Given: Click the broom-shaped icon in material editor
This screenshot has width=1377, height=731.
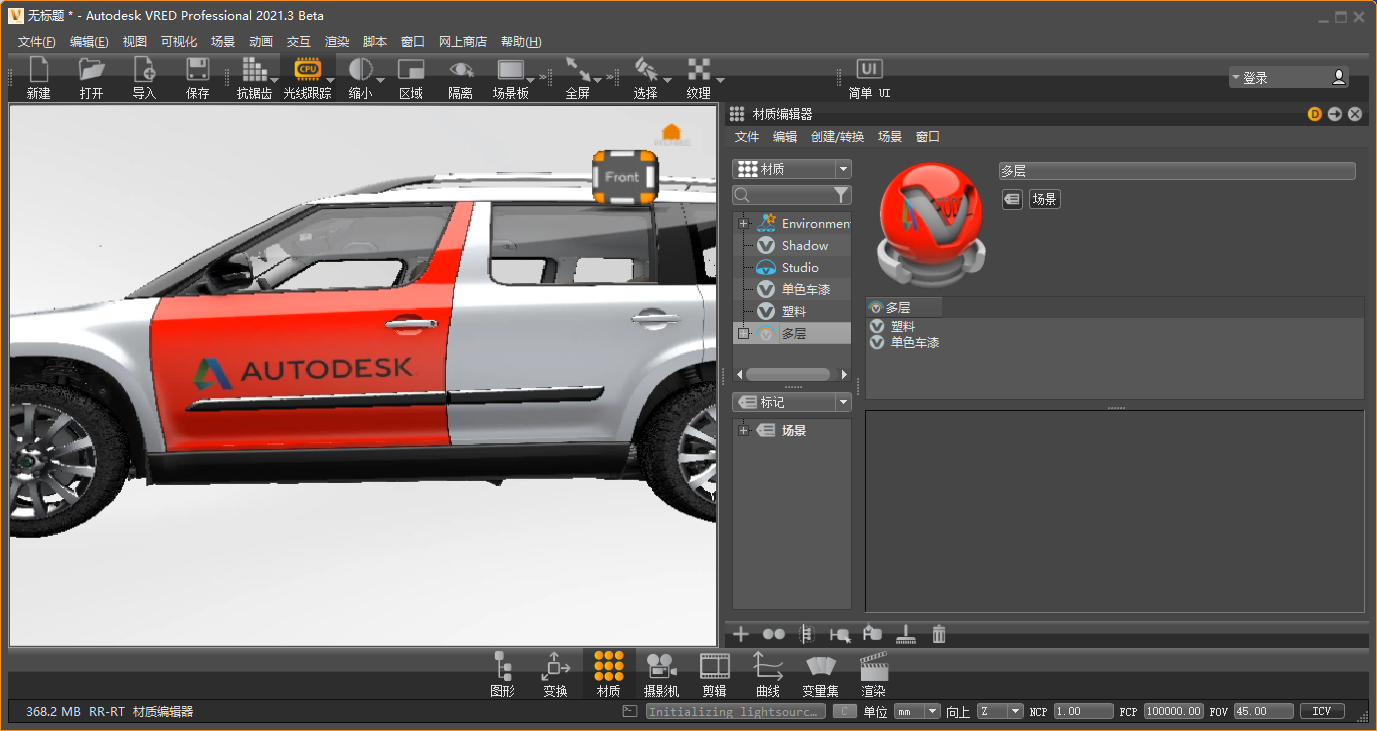Looking at the screenshot, I should (x=905, y=634).
